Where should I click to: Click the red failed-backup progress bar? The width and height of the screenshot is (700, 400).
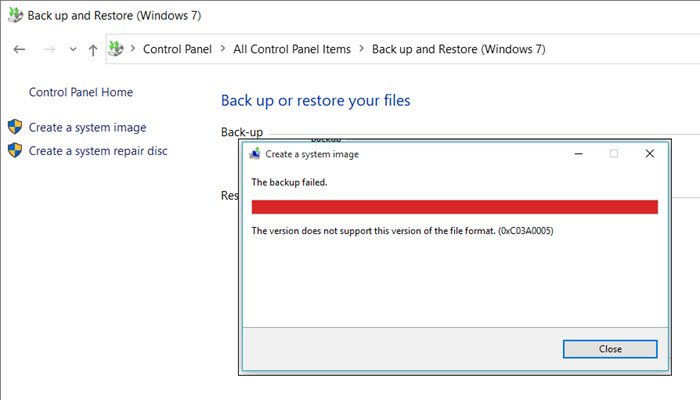[x=454, y=207]
